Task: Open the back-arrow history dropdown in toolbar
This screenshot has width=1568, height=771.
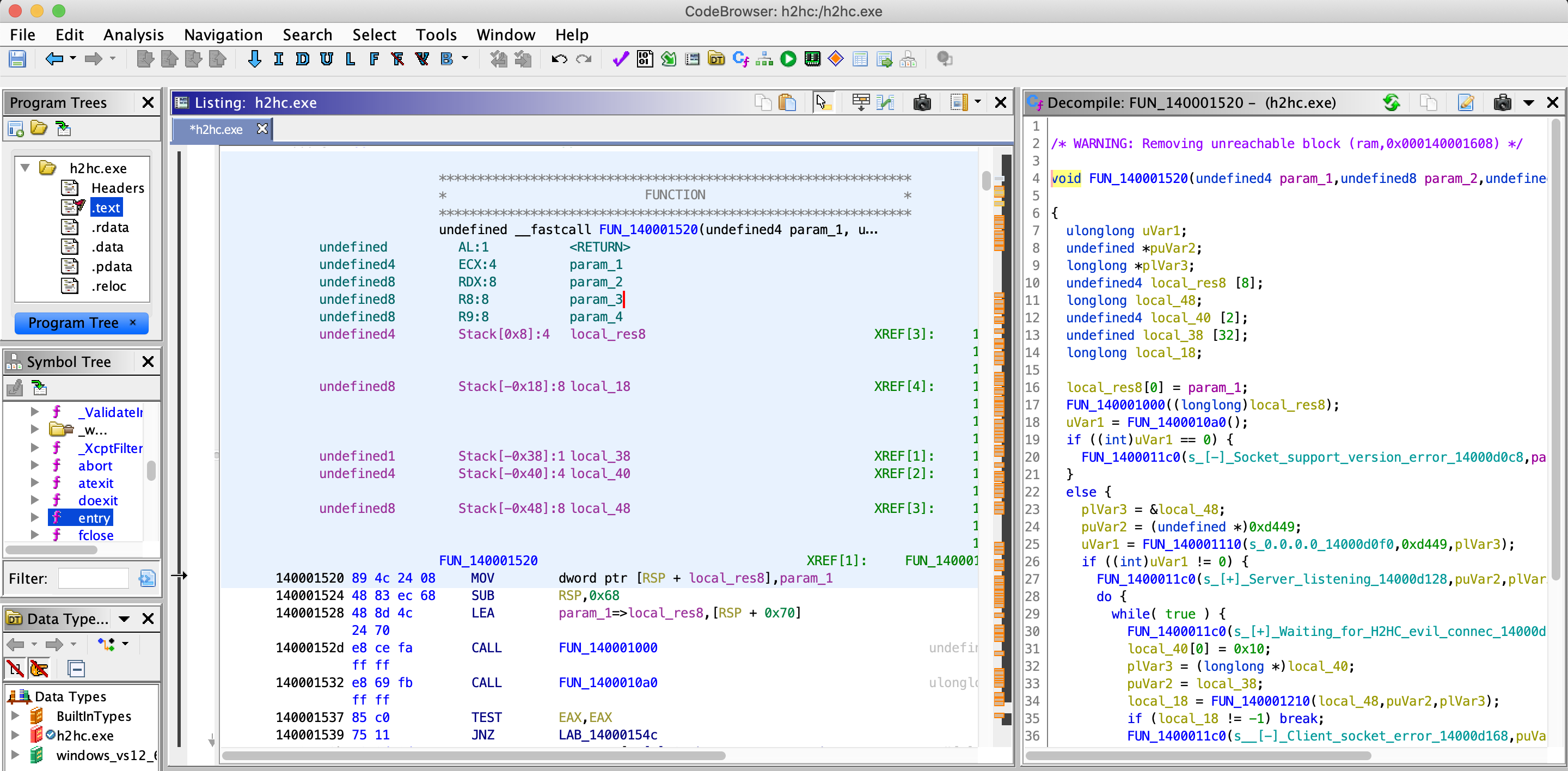Action: [73, 58]
